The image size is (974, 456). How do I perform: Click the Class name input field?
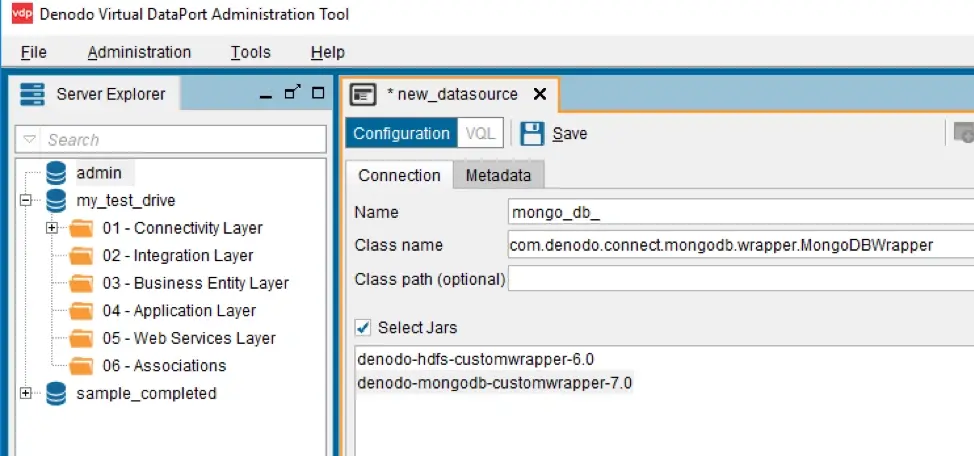coord(740,245)
